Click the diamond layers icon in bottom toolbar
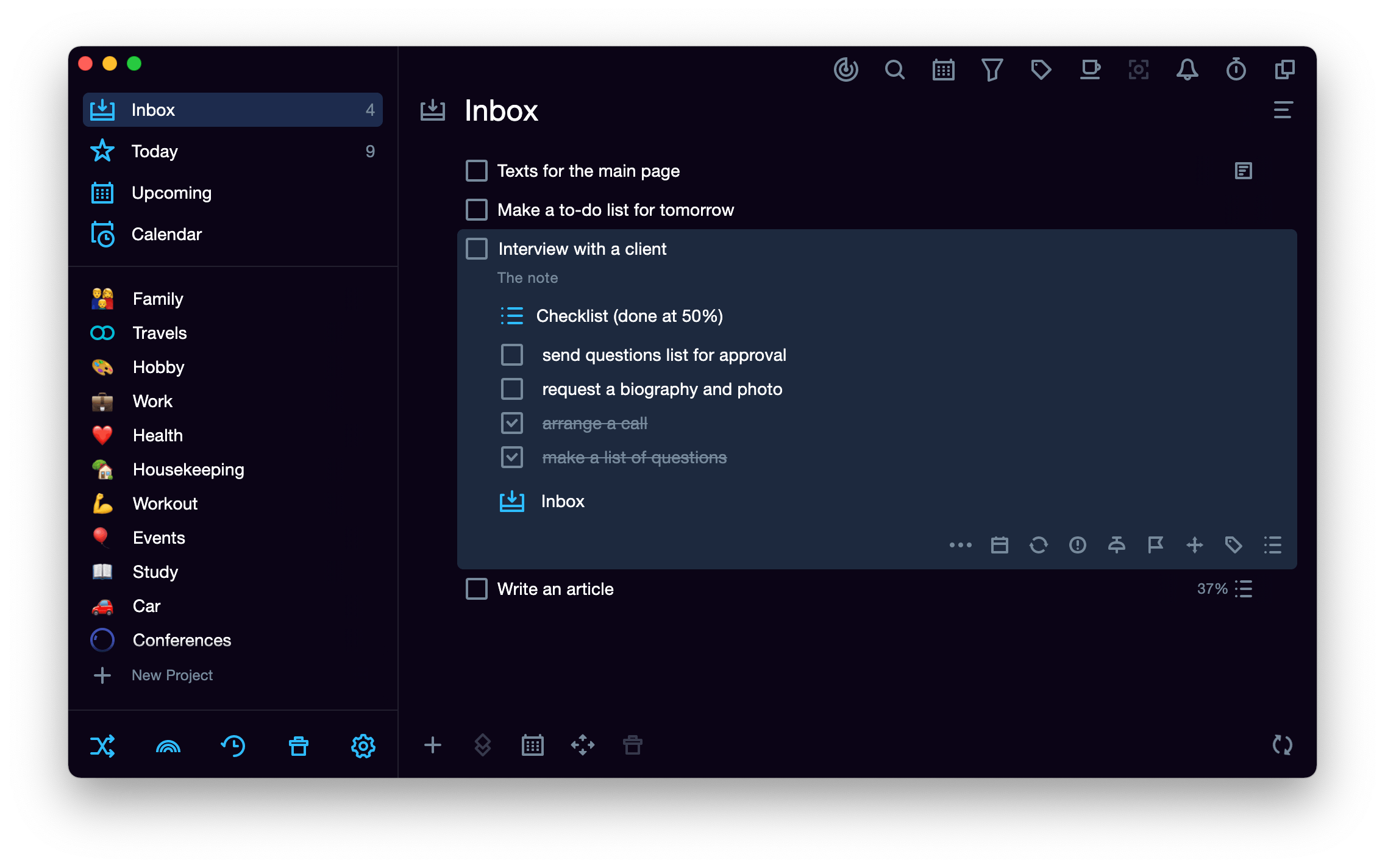1385x868 pixels. 483,745
